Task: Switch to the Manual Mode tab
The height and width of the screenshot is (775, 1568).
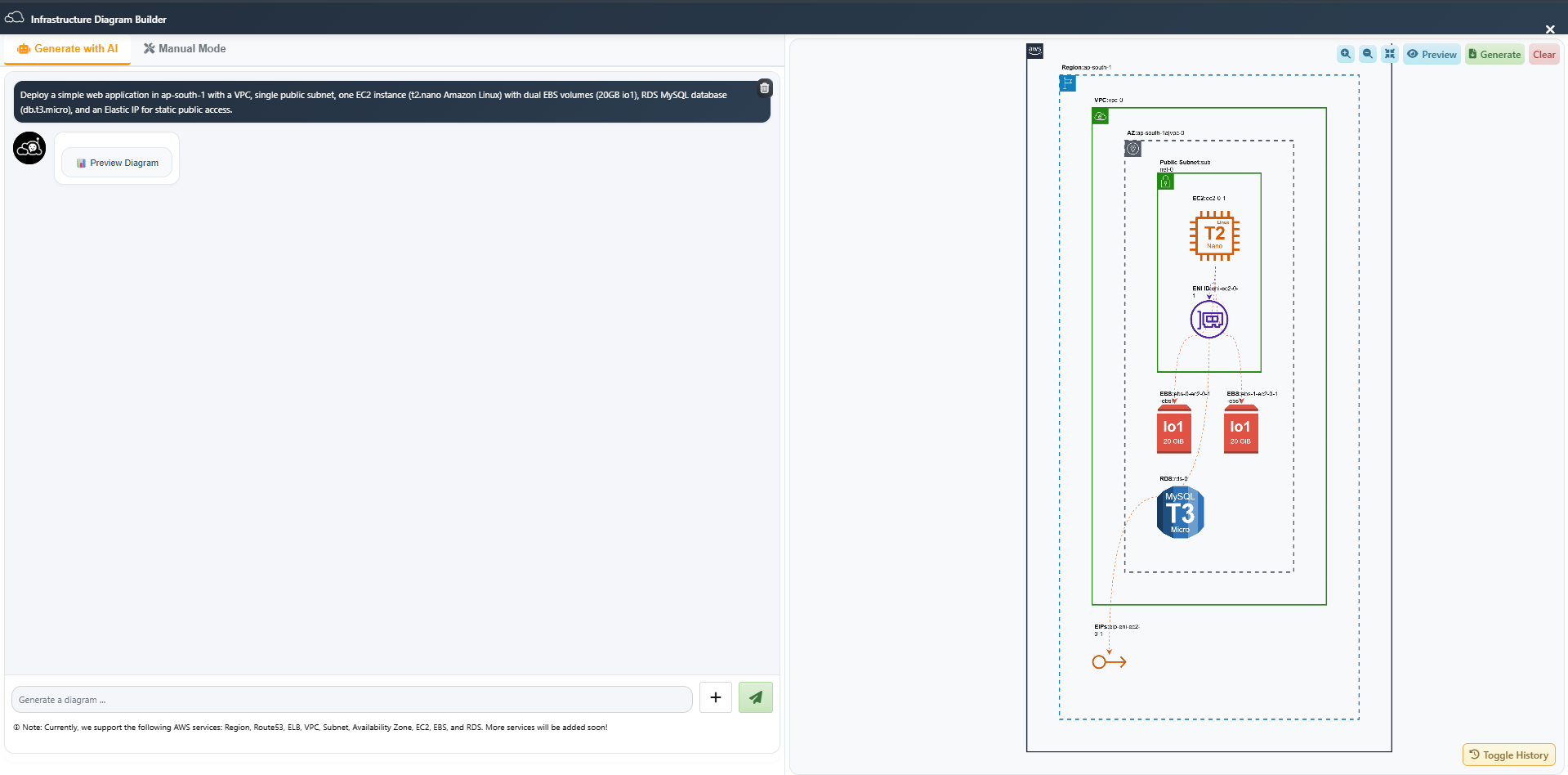Action: [185, 49]
